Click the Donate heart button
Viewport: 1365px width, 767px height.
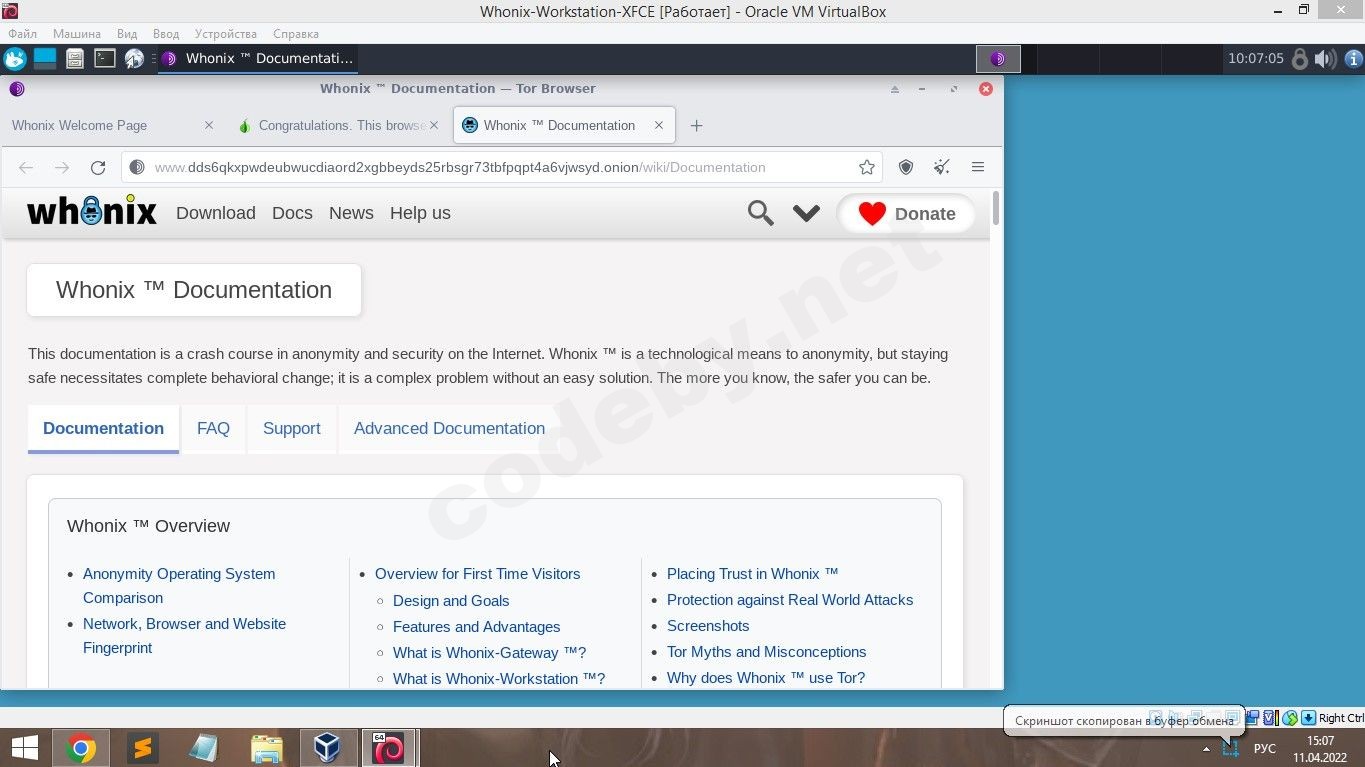point(906,213)
